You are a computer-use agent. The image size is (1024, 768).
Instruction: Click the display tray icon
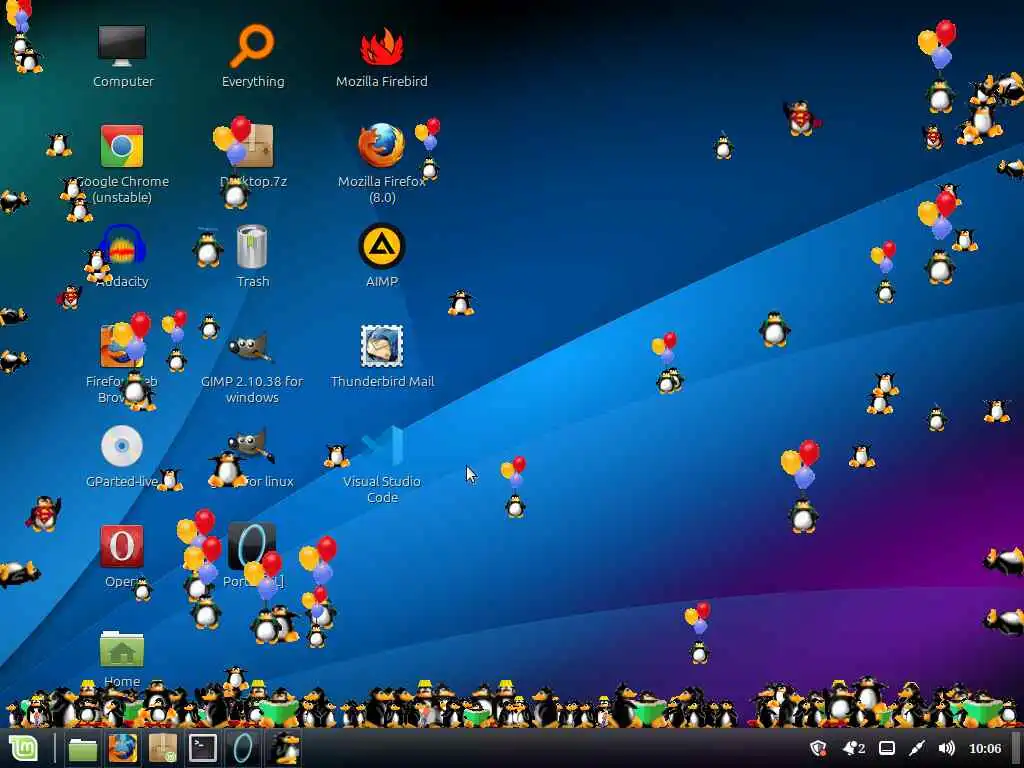point(887,748)
